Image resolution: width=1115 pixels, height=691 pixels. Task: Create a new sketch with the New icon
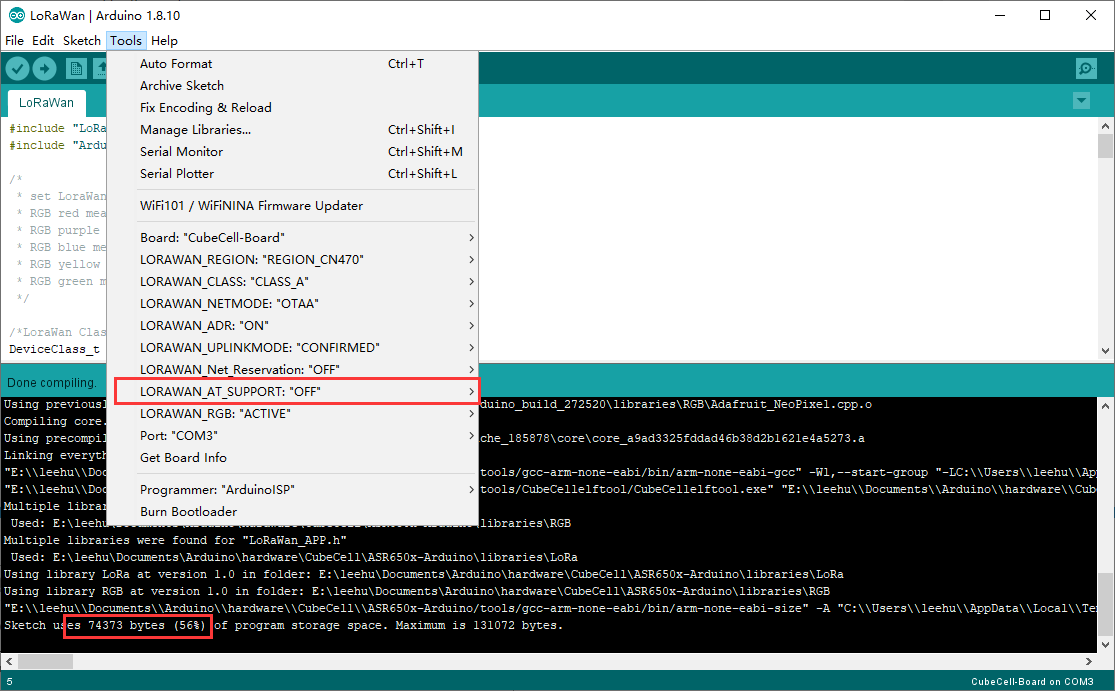click(75, 68)
